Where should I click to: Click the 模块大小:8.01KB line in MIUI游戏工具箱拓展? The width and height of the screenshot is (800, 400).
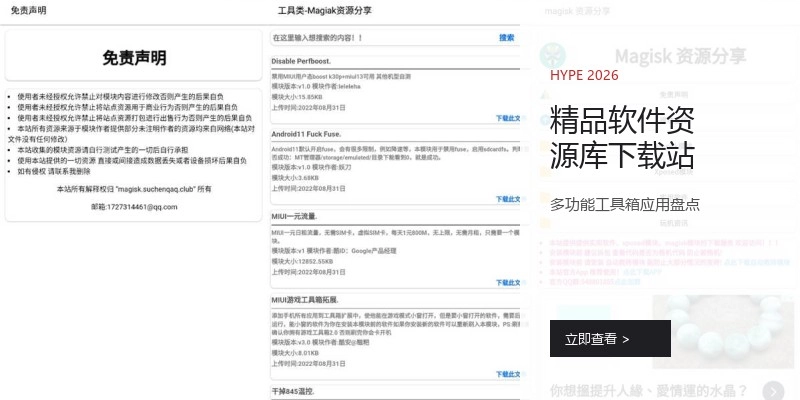(295, 353)
